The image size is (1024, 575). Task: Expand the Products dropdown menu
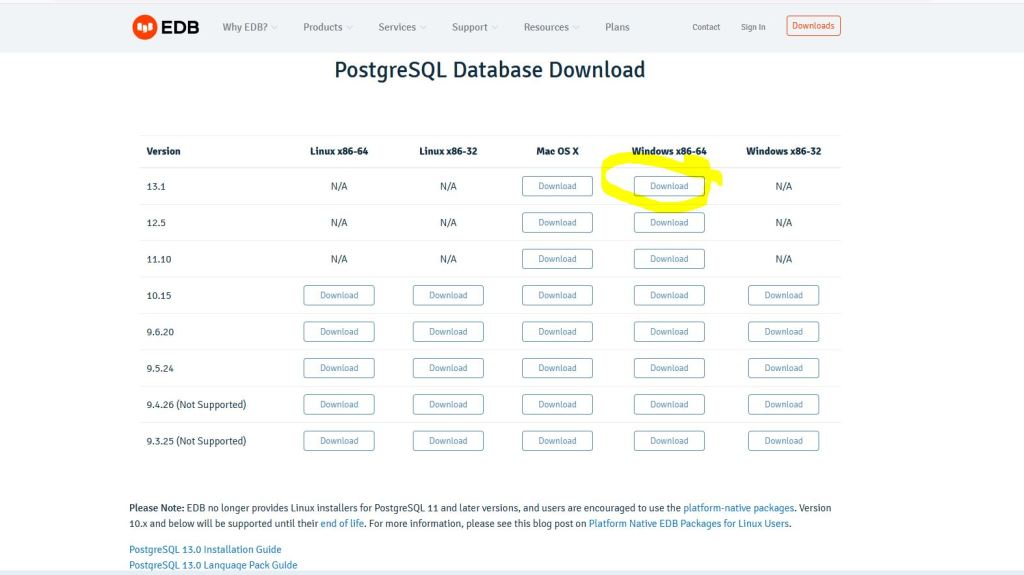click(x=329, y=27)
